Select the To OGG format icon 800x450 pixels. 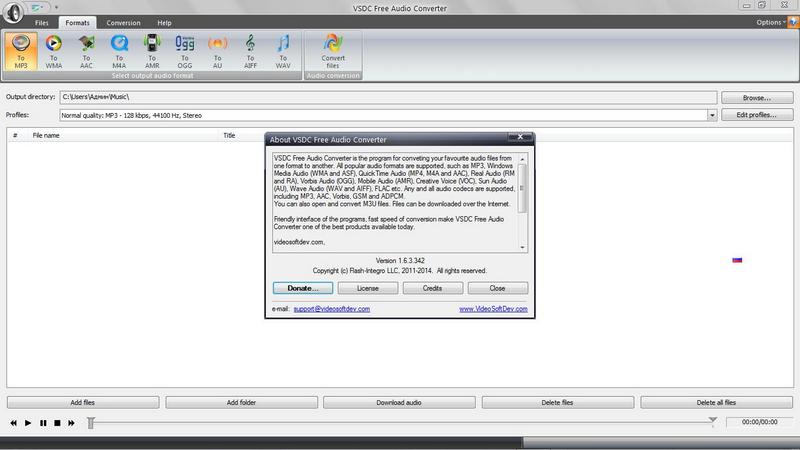click(185, 51)
